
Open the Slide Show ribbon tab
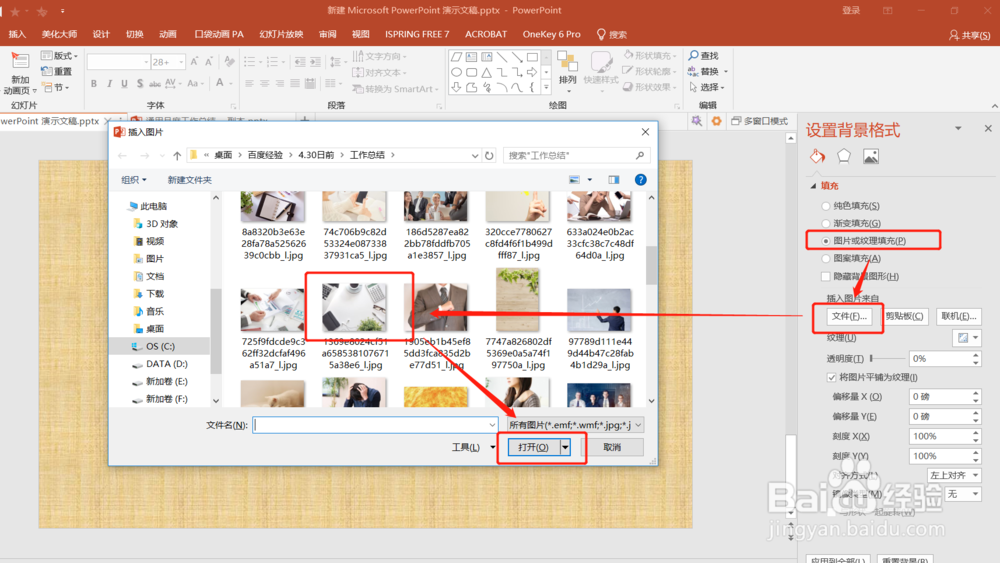[281, 34]
